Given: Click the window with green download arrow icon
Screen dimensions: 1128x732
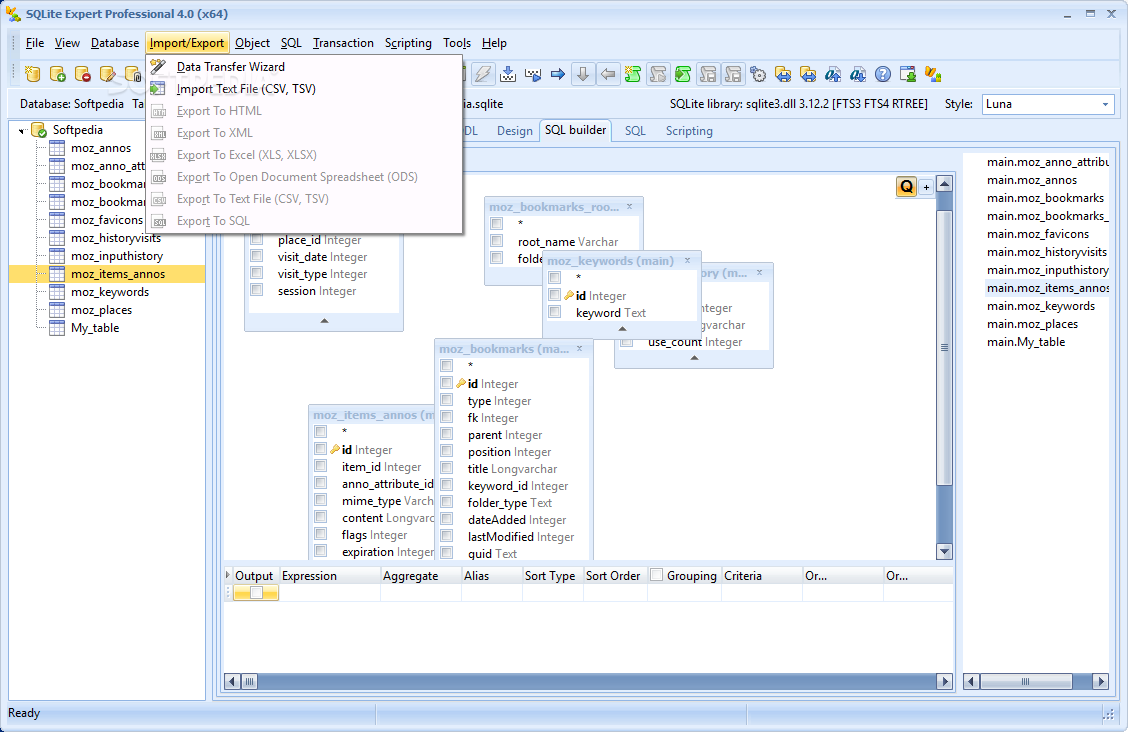Looking at the screenshot, I should tap(908, 74).
